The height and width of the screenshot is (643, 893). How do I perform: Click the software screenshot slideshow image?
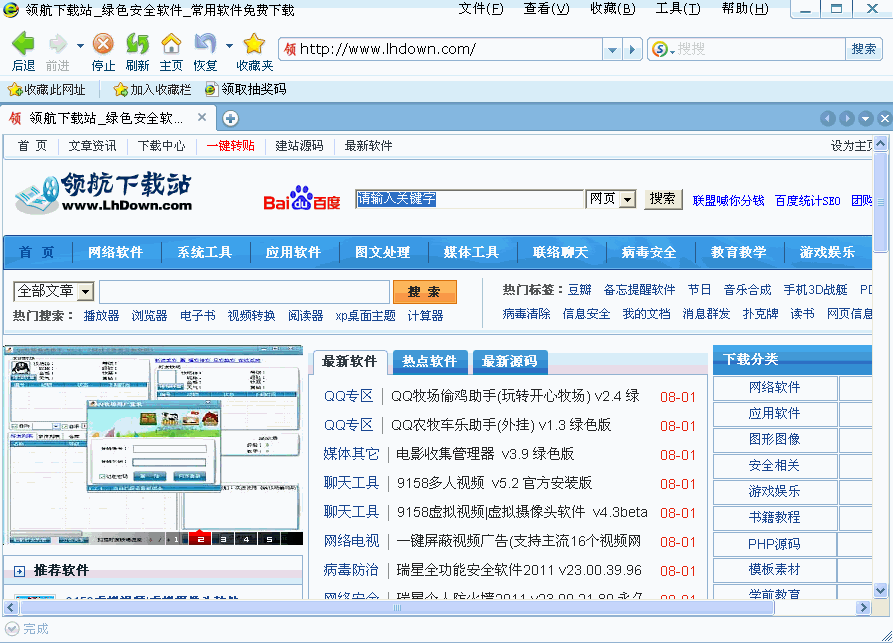pos(153,445)
